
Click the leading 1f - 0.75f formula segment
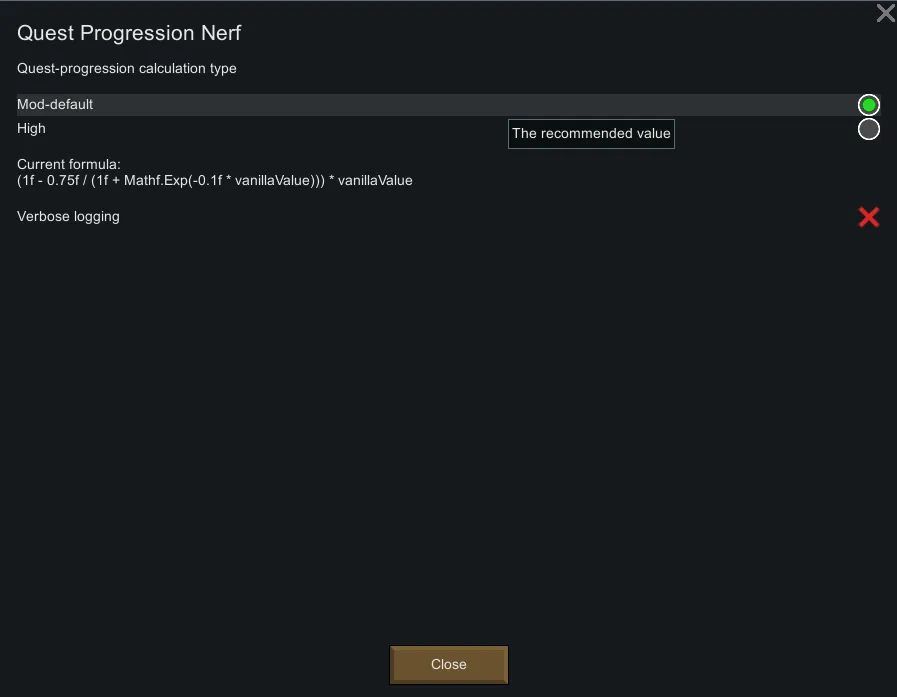tap(47, 181)
